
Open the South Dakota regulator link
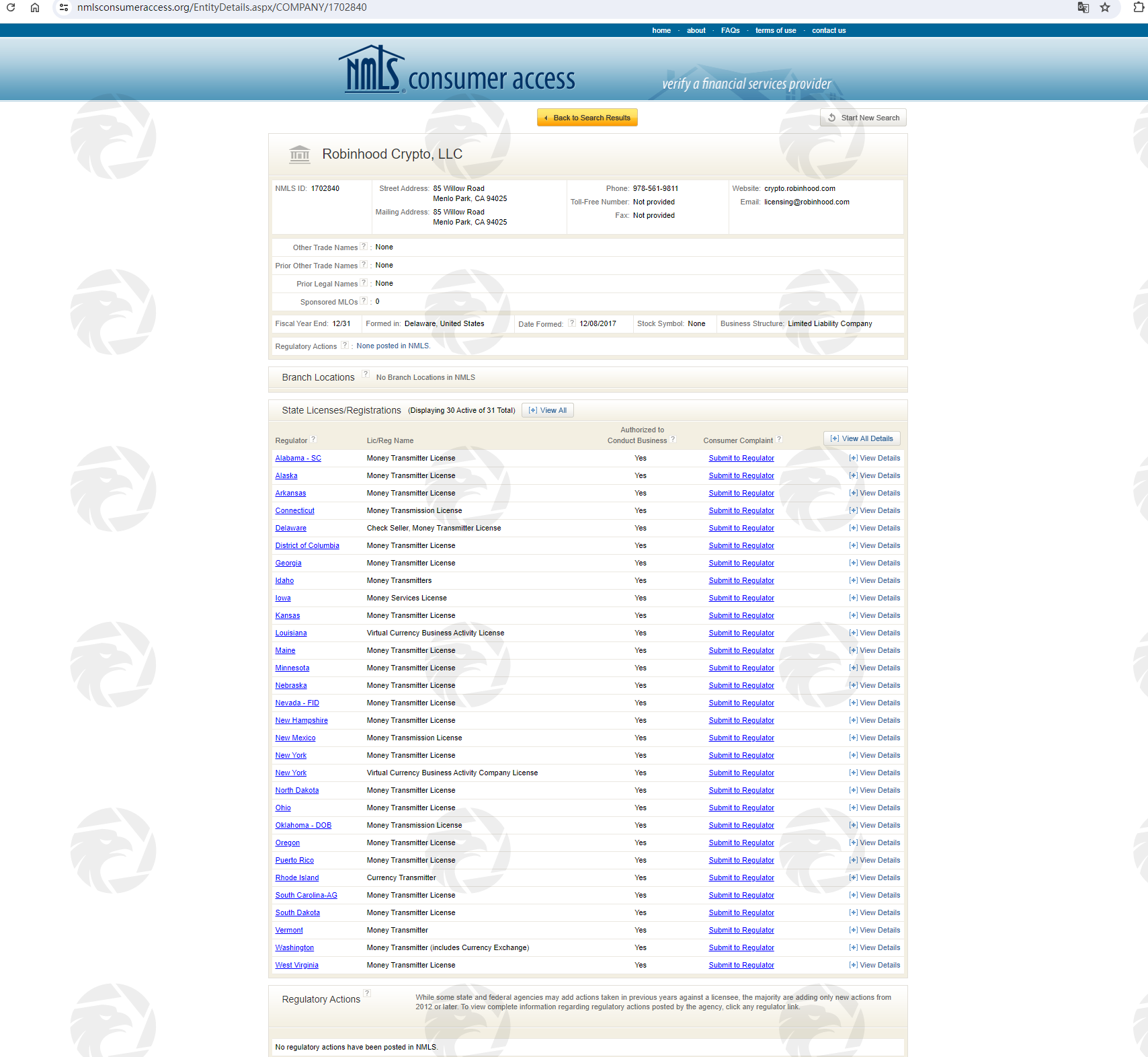coord(297,912)
